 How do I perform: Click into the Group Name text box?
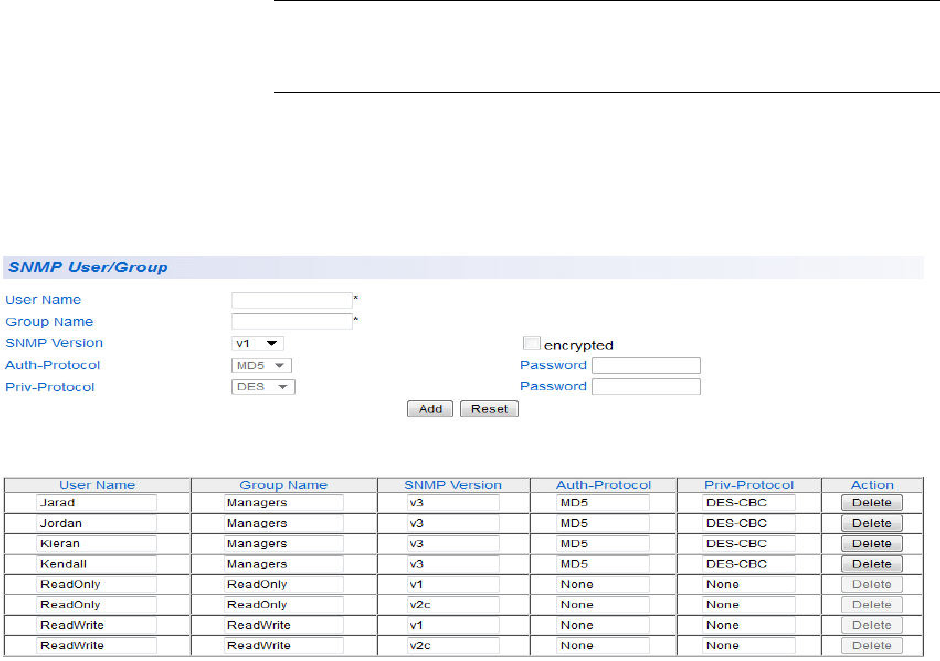(291, 322)
